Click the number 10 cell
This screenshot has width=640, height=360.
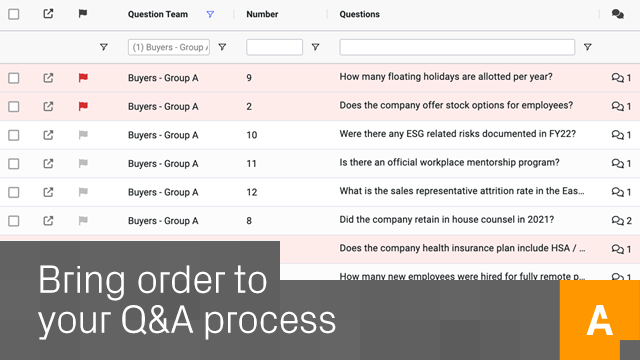251,135
